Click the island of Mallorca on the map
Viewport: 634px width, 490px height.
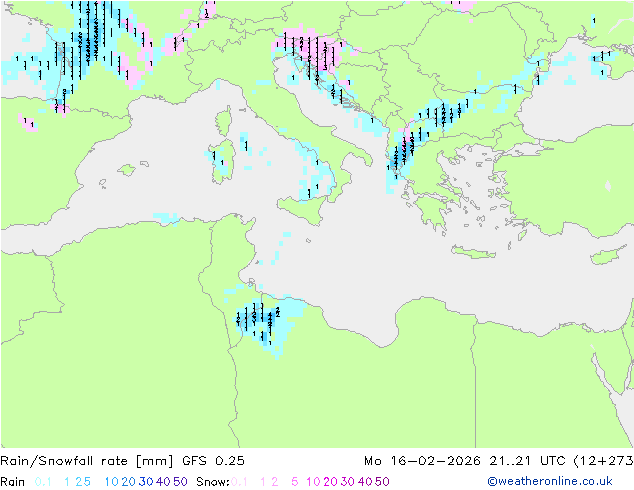click(127, 170)
